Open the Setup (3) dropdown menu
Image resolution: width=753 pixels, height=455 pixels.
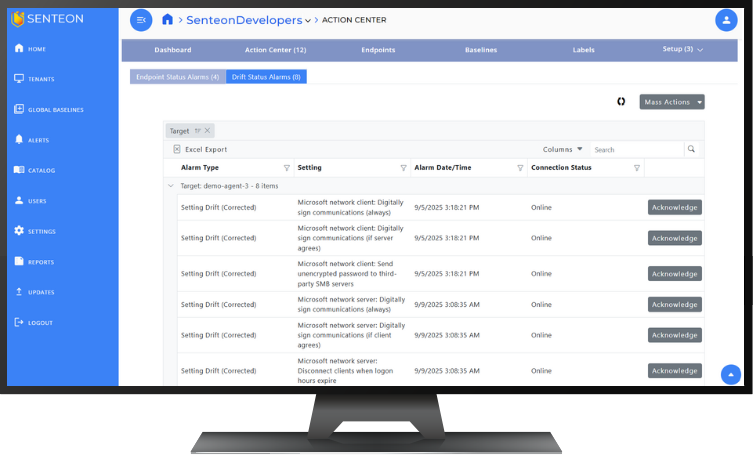click(683, 49)
